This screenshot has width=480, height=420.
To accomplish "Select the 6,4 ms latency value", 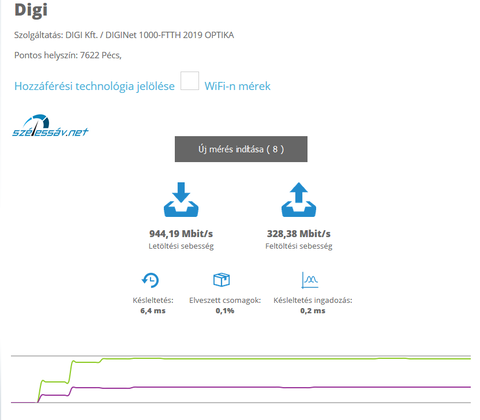I will [x=153, y=311].
